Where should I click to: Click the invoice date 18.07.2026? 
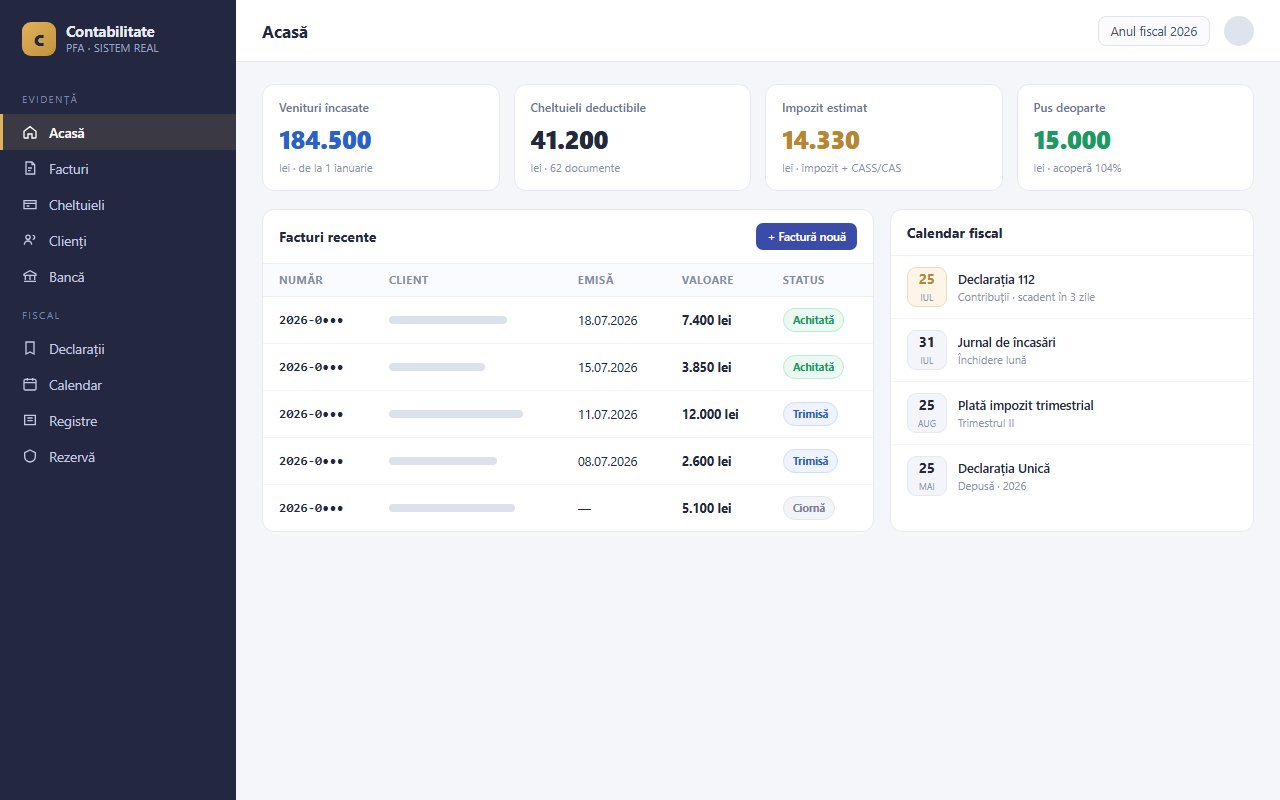point(607,320)
